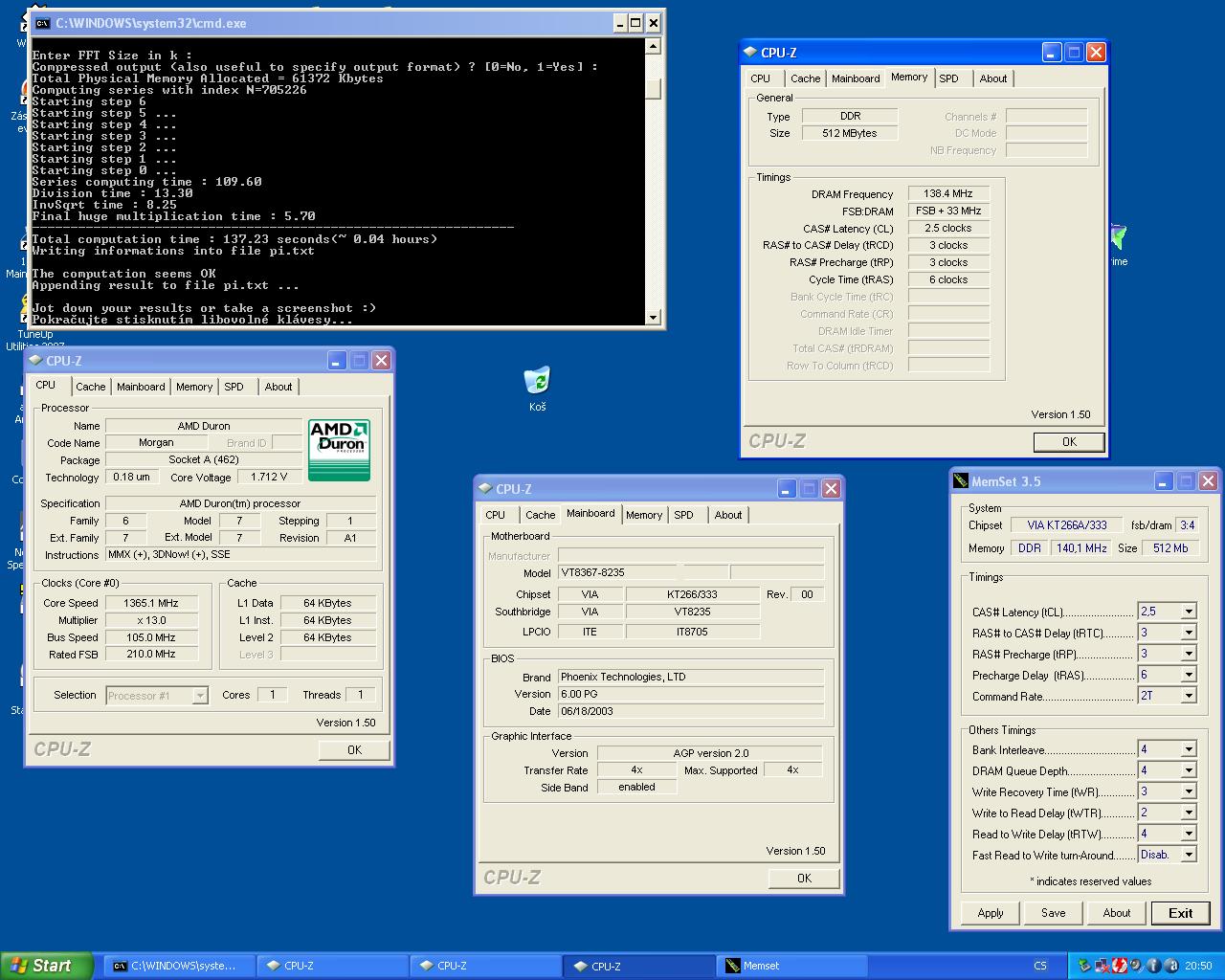
Task: Activate first CPU-Z taskbar button
Action: click(332, 966)
